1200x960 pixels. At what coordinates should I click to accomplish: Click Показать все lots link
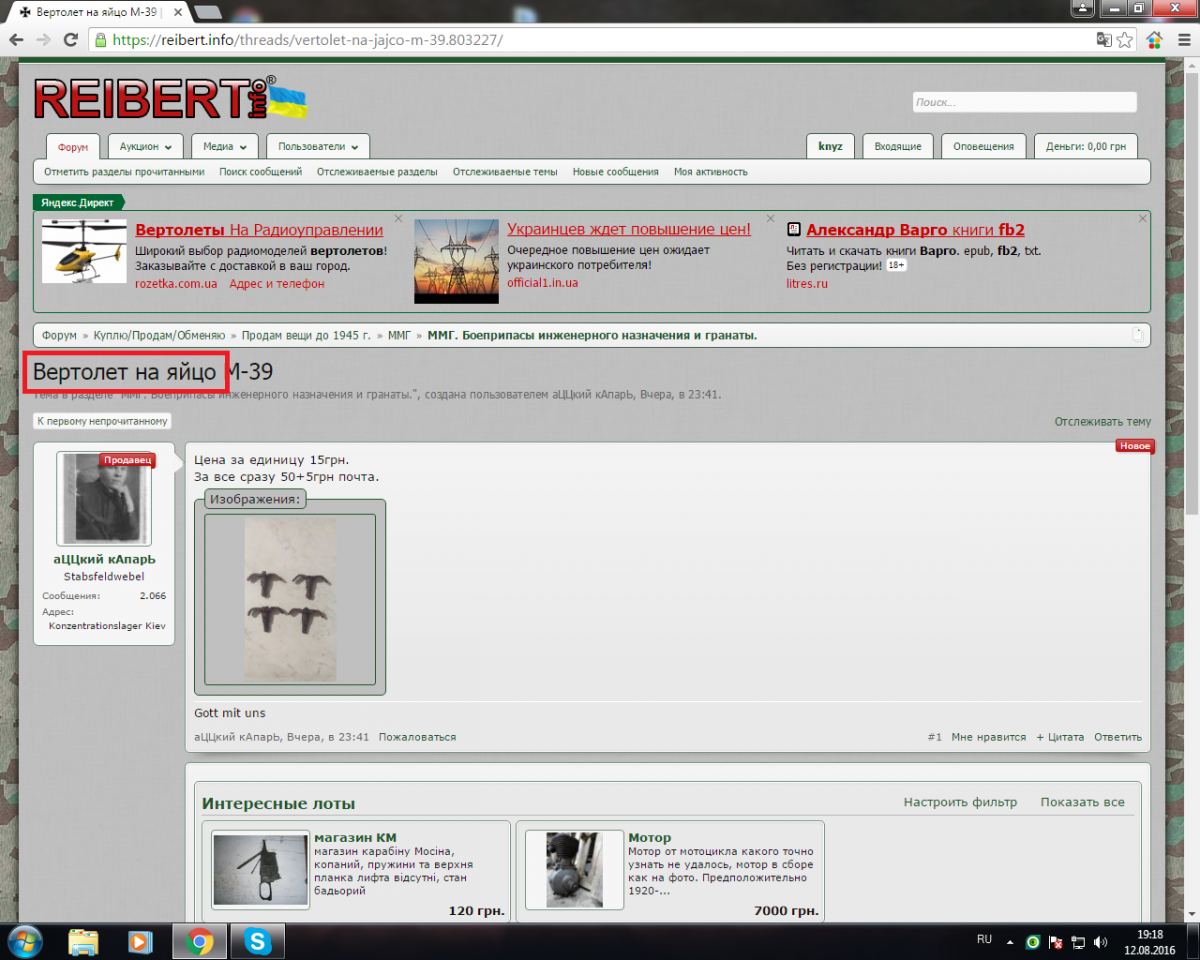[1082, 802]
